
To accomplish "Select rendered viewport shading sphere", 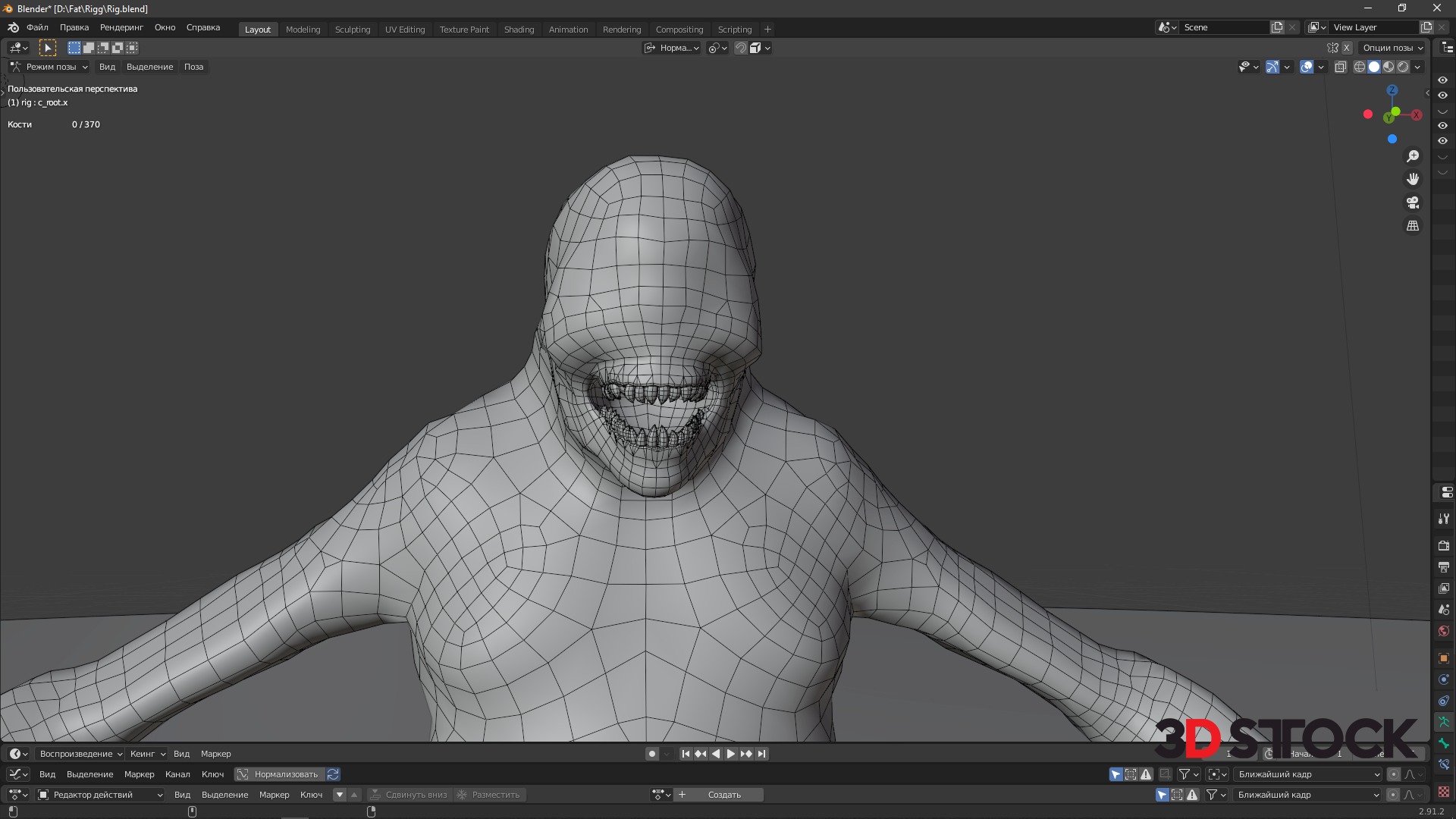I will (x=1403, y=67).
